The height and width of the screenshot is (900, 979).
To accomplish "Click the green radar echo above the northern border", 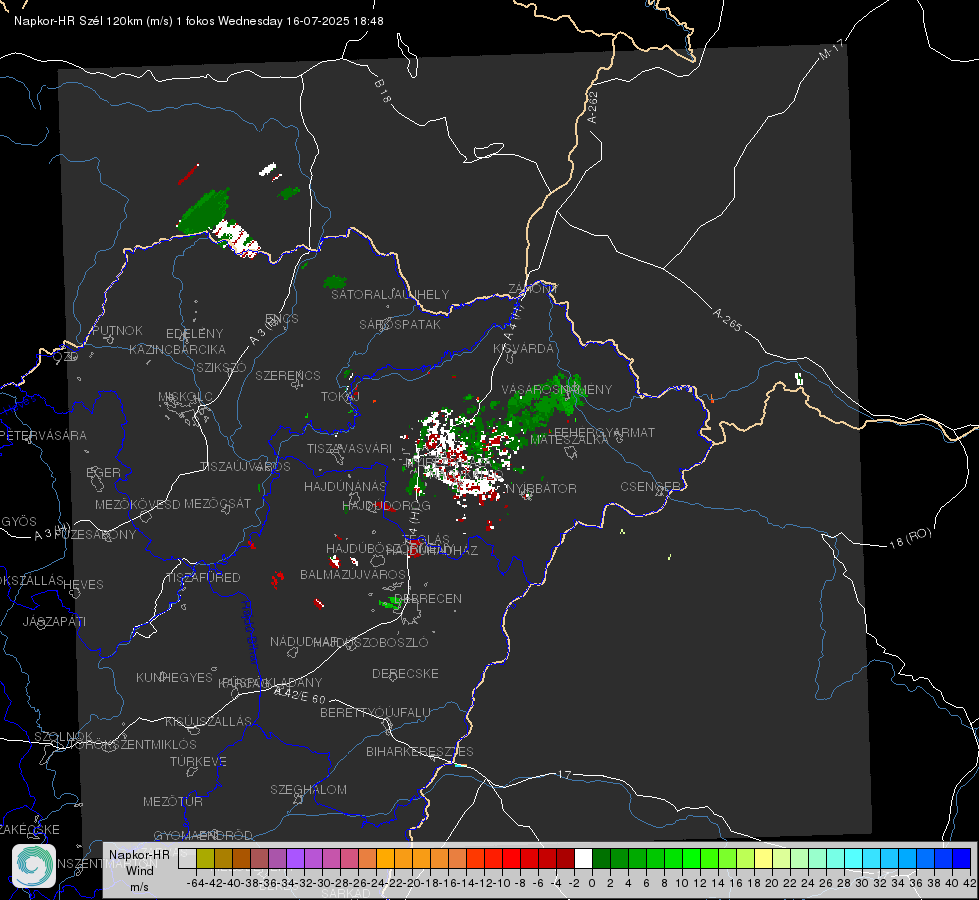I will coord(204,212).
